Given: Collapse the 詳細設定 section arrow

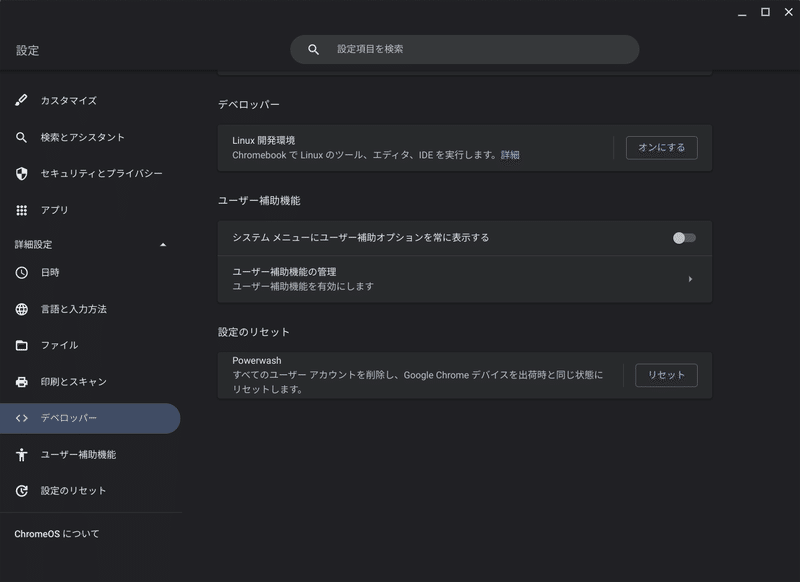Looking at the screenshot, I should click(x=163, y=245).
